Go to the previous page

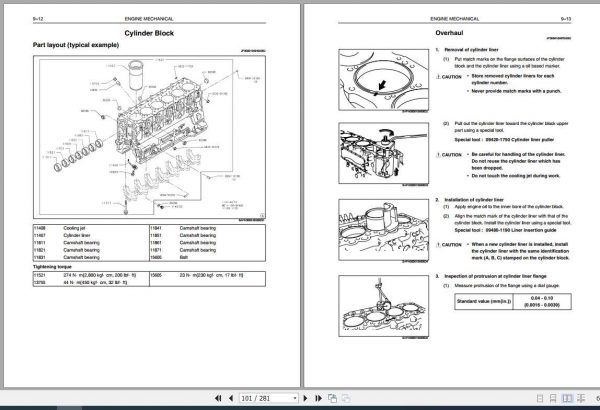pyautogui.click(x=231, y=398)
